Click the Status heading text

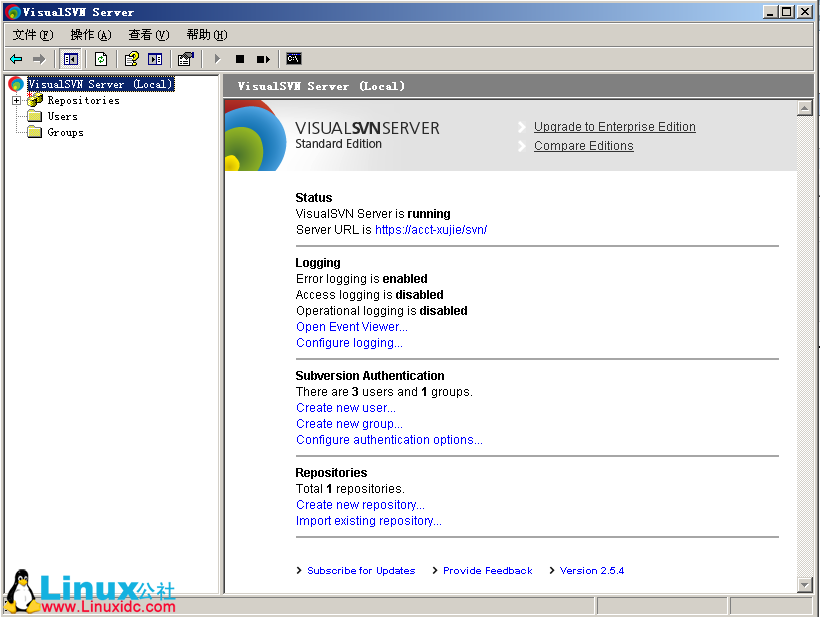(314, 198)
